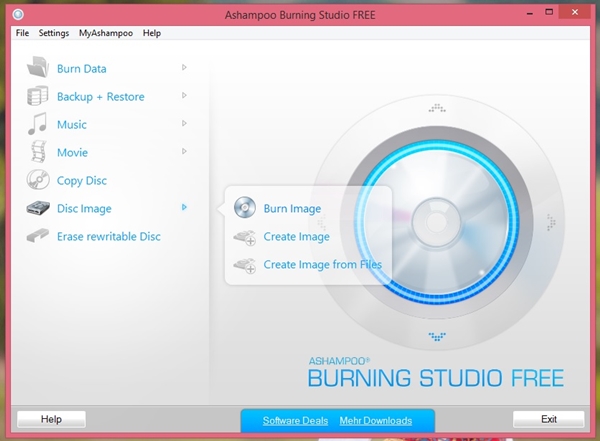The height and width of the screenshot is (441, 600).
Task: Expand the Backup + Restore arrow
Action: click(184, 96)
